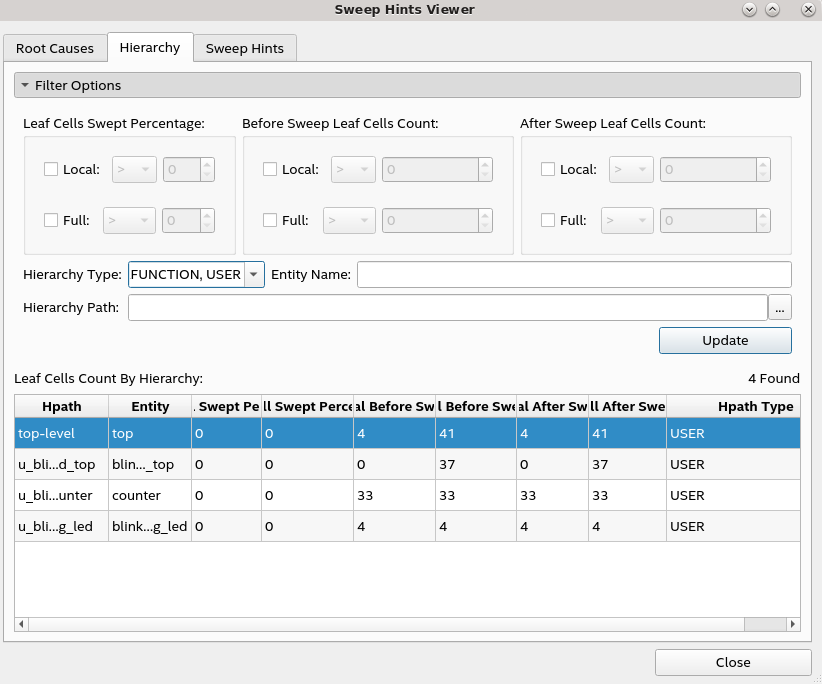Open Local operator dropdown for Before Sweep count
This screenshot has width=822, height=684.
tap(353, 170)
